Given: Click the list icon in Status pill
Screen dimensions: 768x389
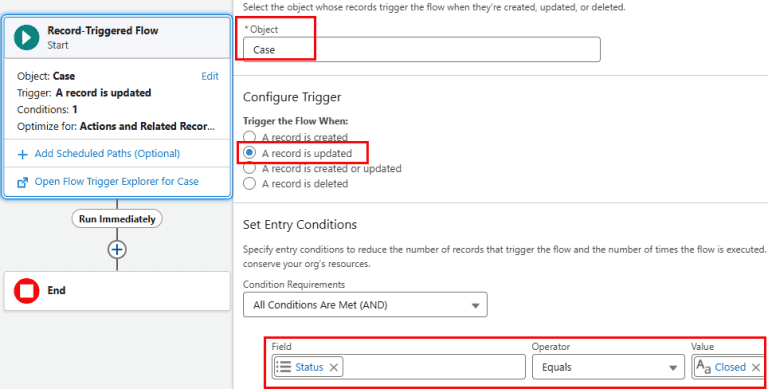Looking at the screenshot, I should [x=284, y=367].
